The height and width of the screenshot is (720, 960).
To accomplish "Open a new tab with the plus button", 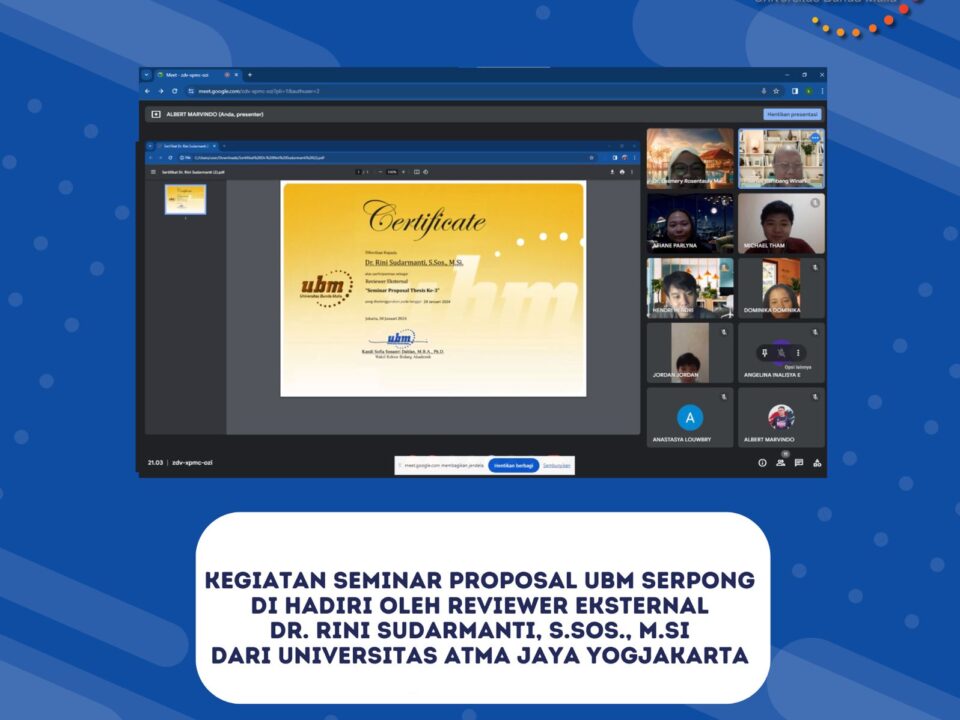I will (250, 75).
